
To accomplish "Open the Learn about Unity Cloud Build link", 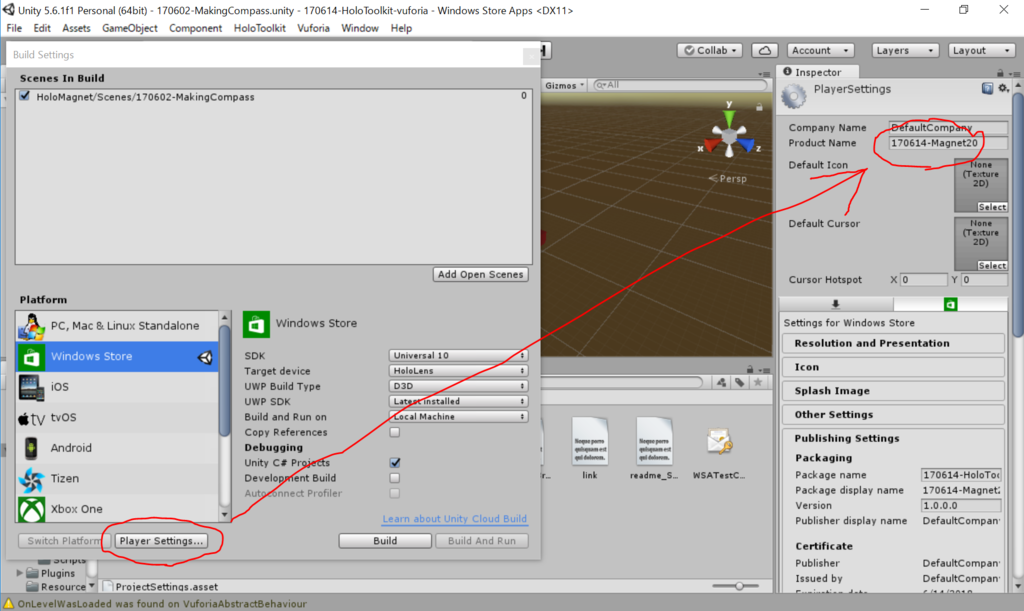I will (455, 518).
